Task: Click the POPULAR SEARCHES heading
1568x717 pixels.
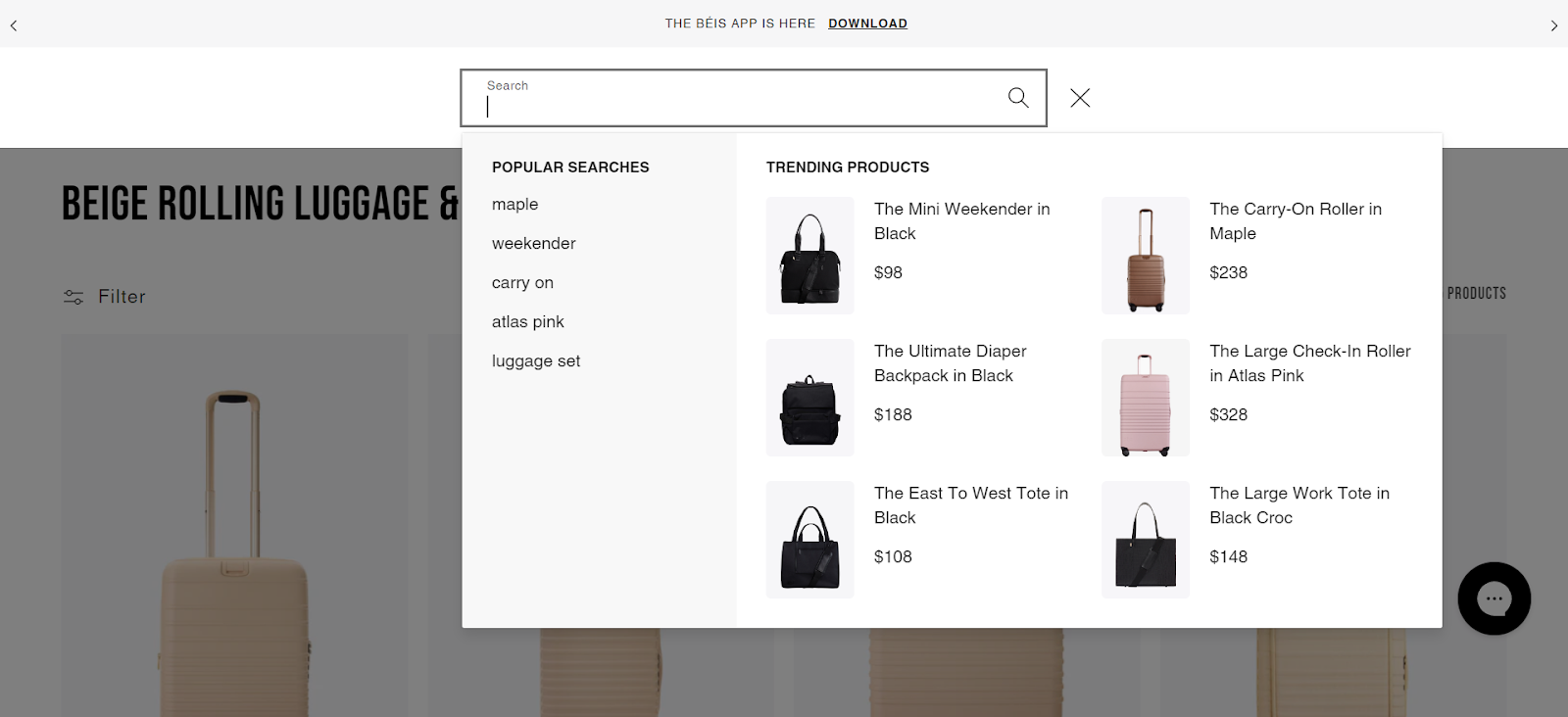Action: [x=570, y=167]
